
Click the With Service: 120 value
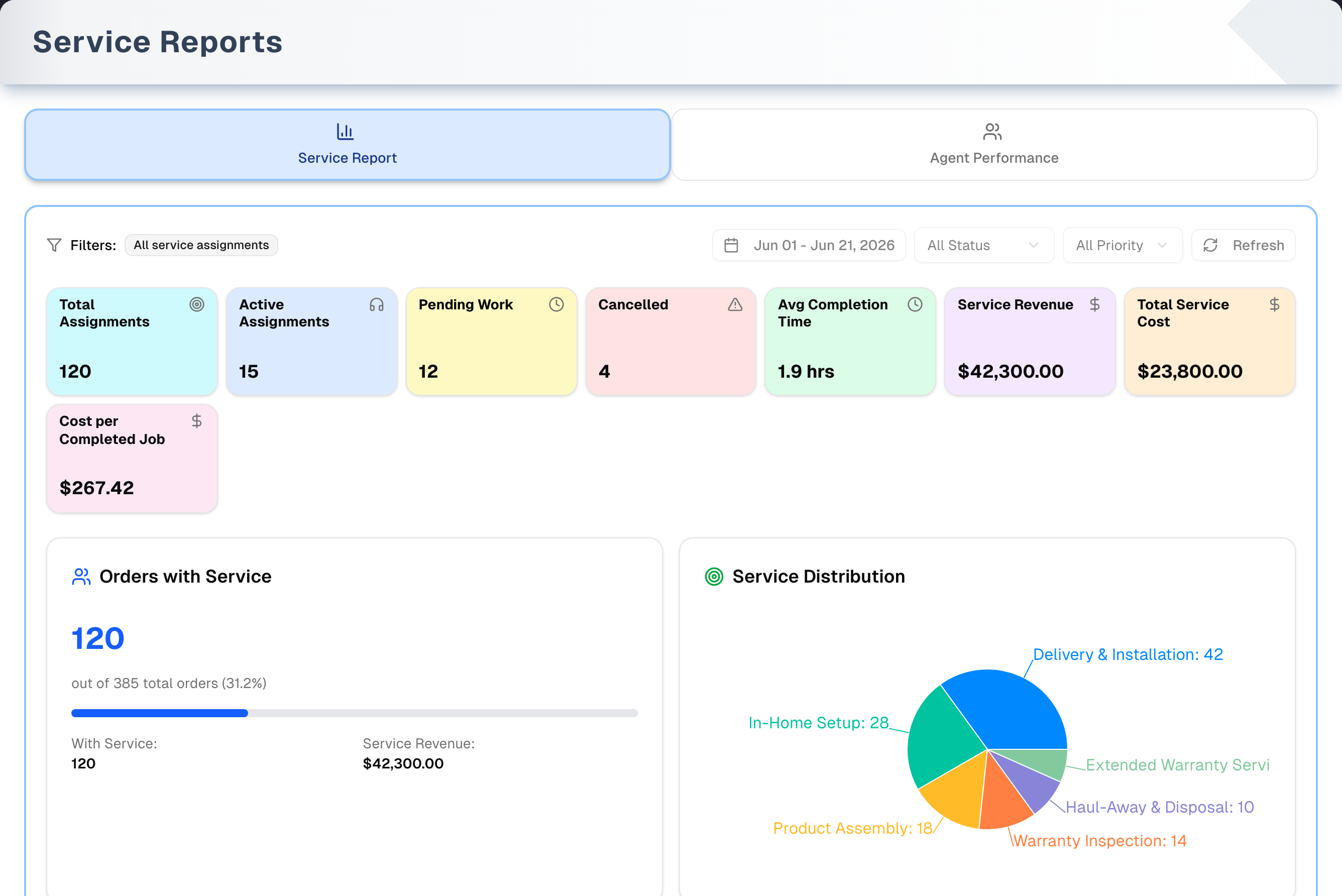(83, 764)
